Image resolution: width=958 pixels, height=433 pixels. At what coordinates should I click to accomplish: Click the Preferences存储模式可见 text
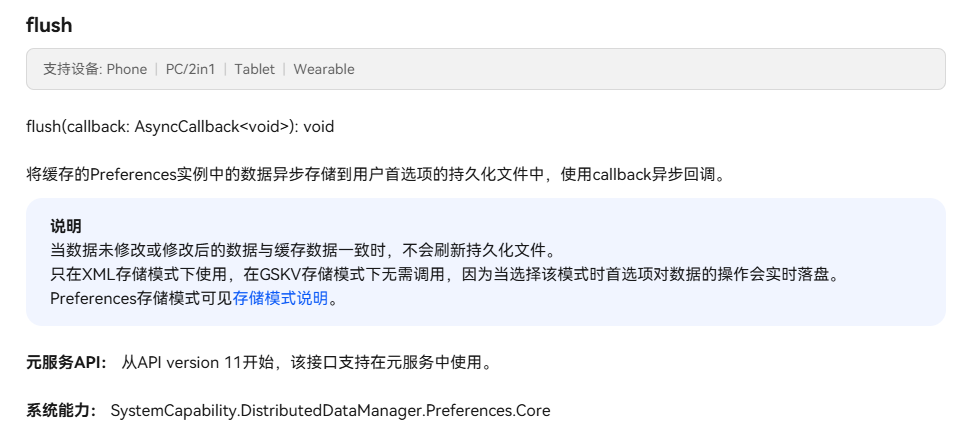[x=141, y=299]
